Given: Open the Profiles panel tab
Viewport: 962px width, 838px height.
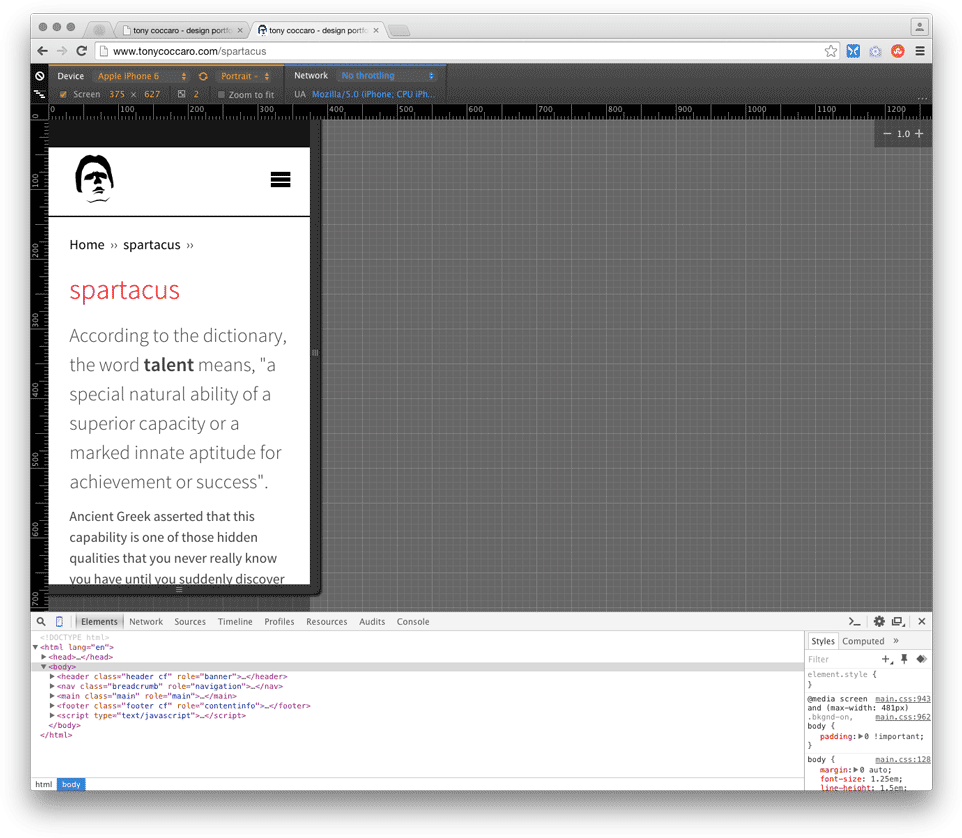Looking at the screenshot, I should click(279, 621).
